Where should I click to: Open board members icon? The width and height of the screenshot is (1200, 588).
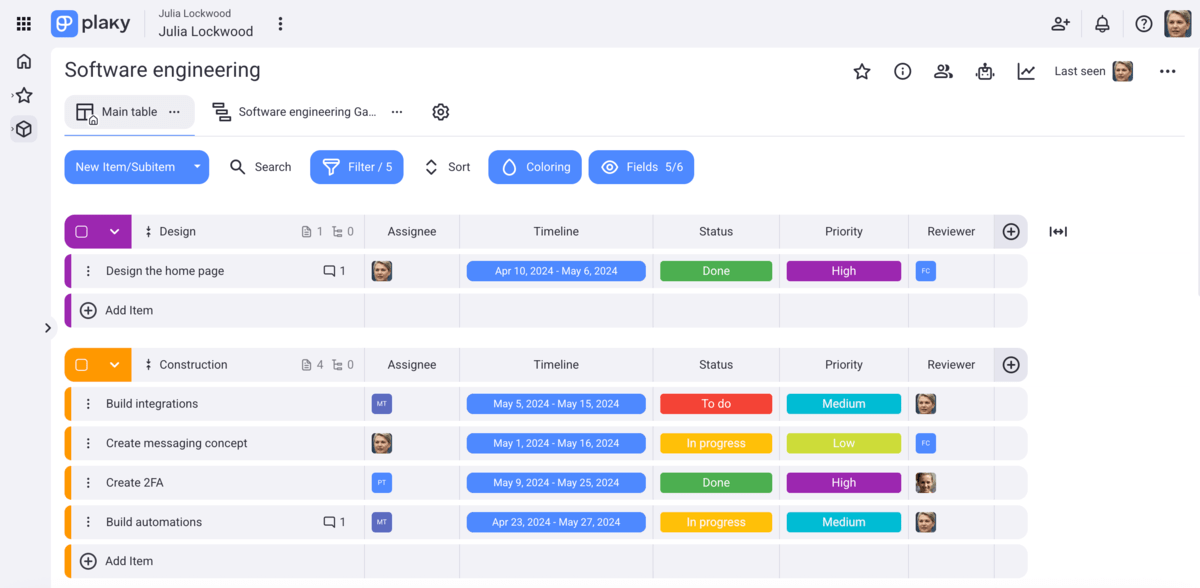(x=943, y=72)
